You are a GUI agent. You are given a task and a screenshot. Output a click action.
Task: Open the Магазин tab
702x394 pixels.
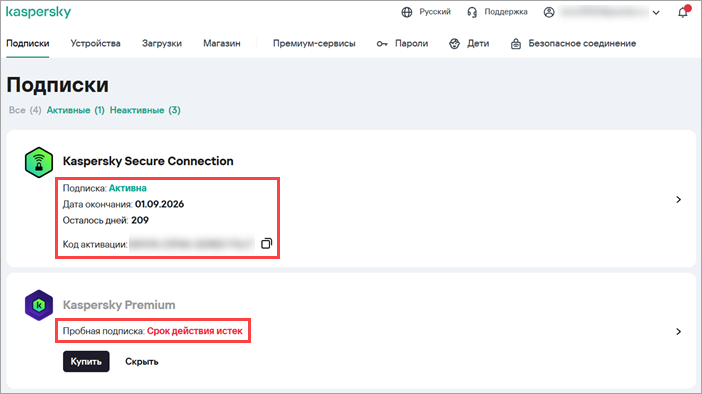pos(222,43)
